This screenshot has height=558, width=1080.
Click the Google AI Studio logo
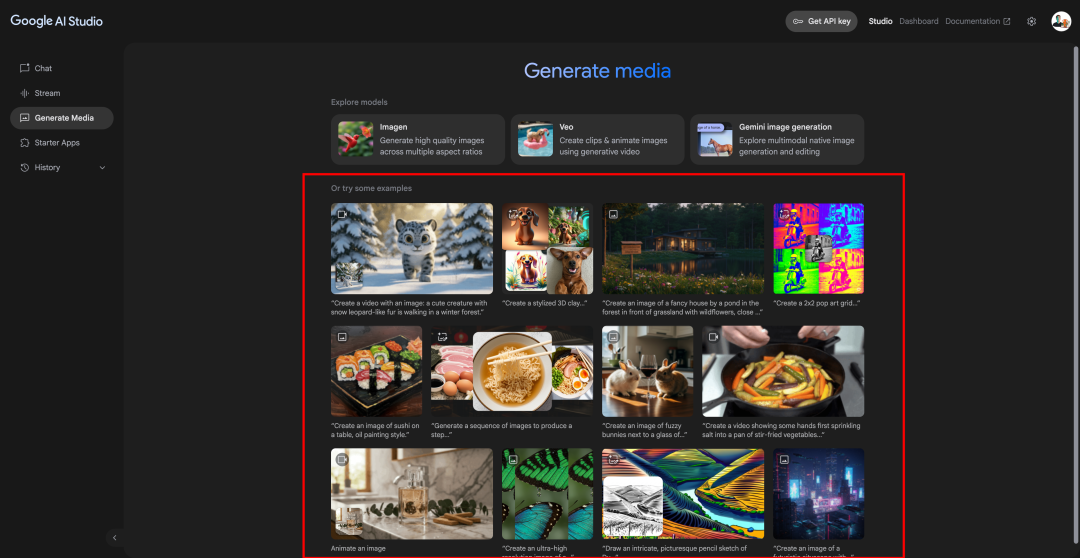pyautogui.click(x=56, y=21)
